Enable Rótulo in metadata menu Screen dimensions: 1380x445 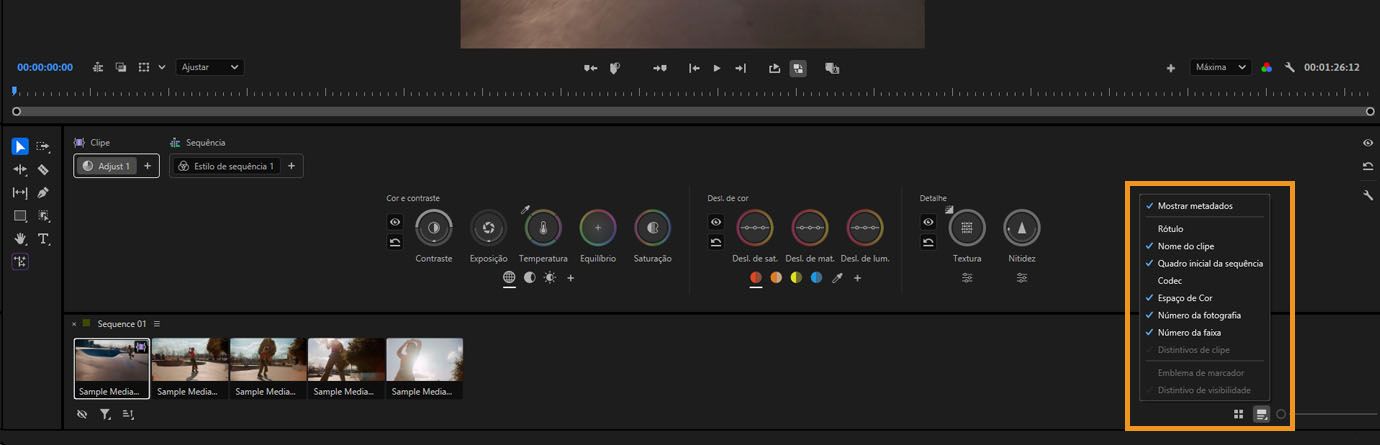pyautogui.click(x=1205, y=229)
